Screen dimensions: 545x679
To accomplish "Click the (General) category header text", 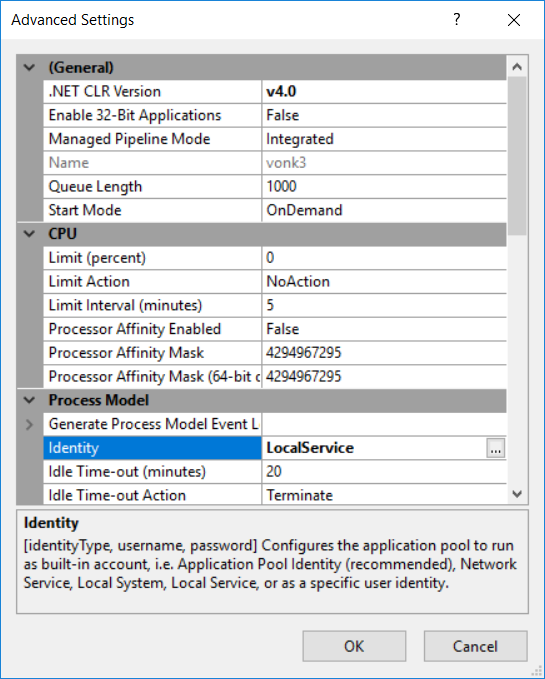I will 81,68.
